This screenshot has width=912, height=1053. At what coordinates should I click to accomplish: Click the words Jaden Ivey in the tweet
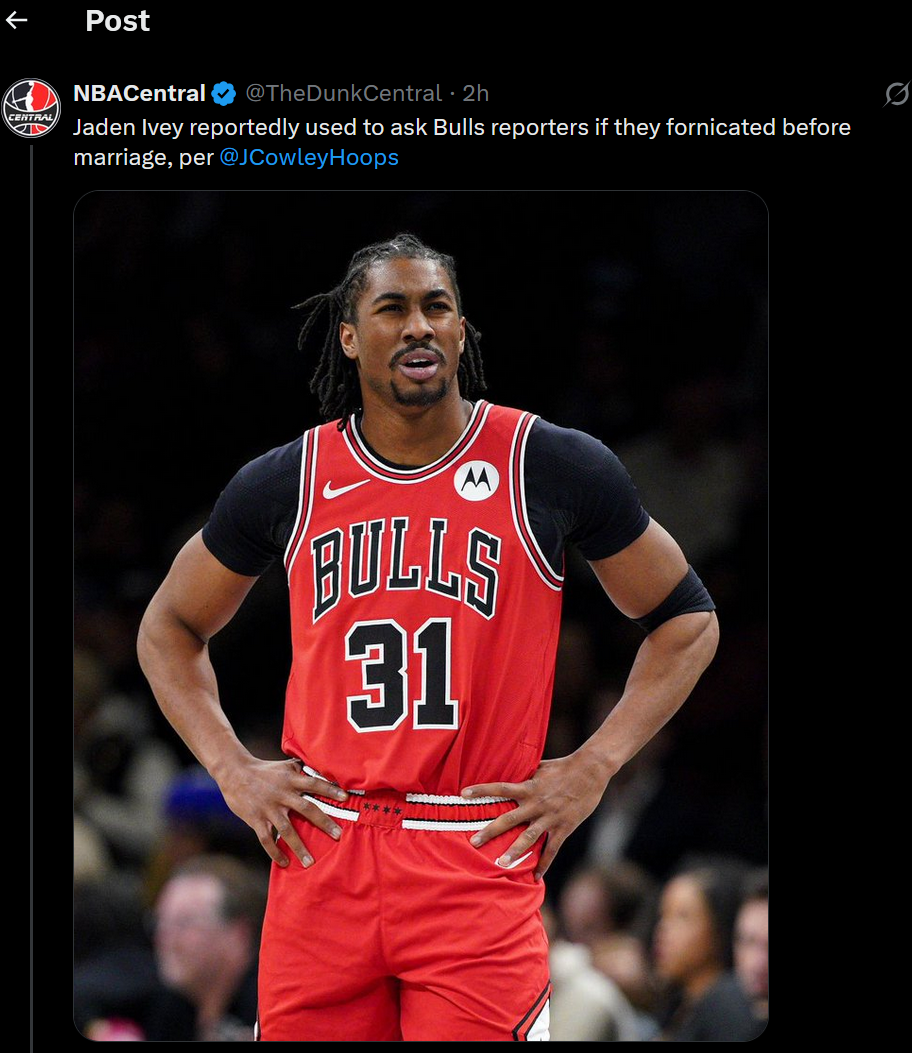click(x=124, y=128)
